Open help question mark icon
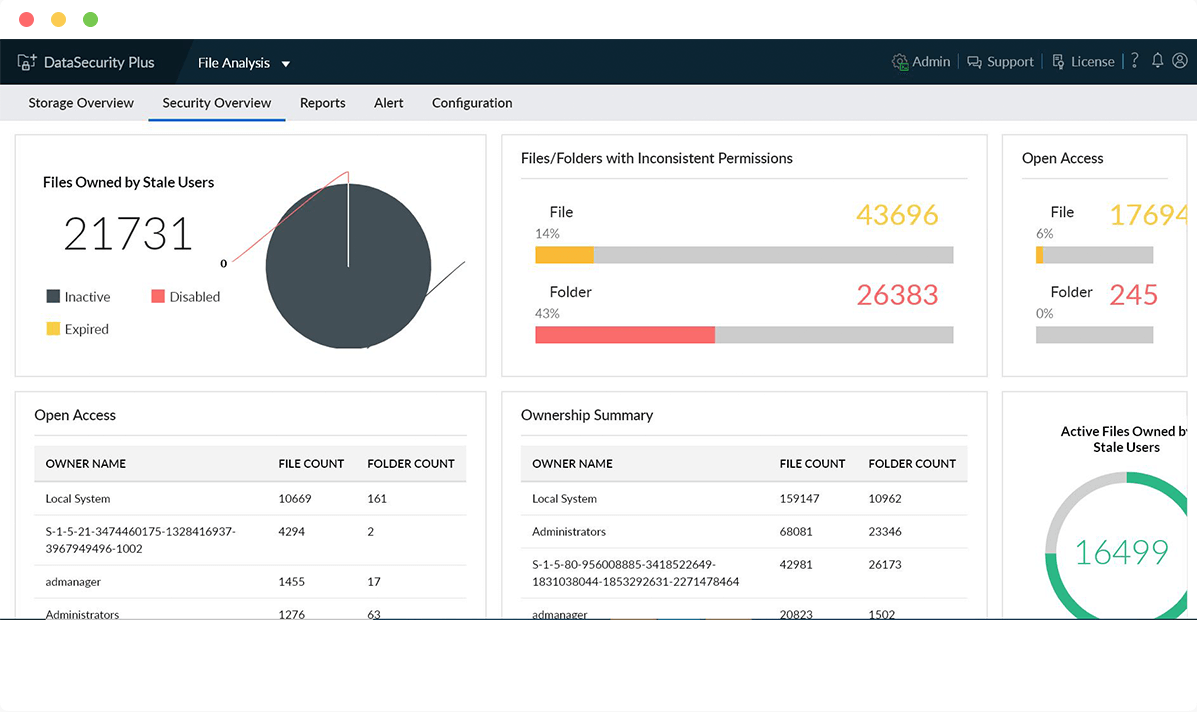Screen dimensions: 1197x712 pyautogui.click(x=1134, y=61)
